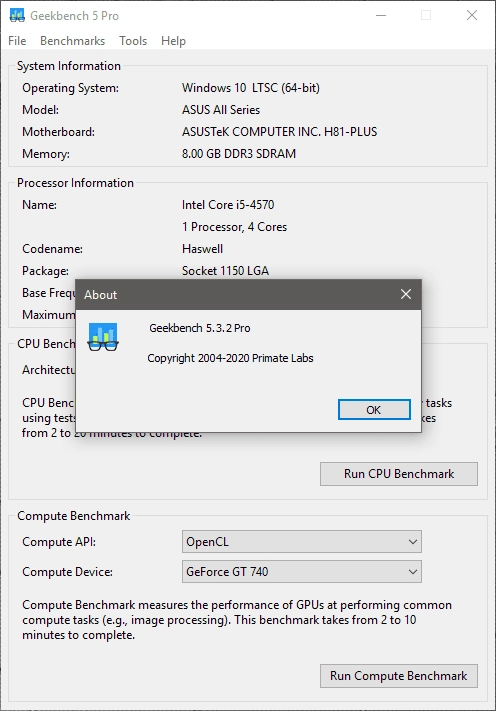Expand the Compute API dropdown showing OpenCL
This screenshot has height=711, width=496.
pos(301,542)
